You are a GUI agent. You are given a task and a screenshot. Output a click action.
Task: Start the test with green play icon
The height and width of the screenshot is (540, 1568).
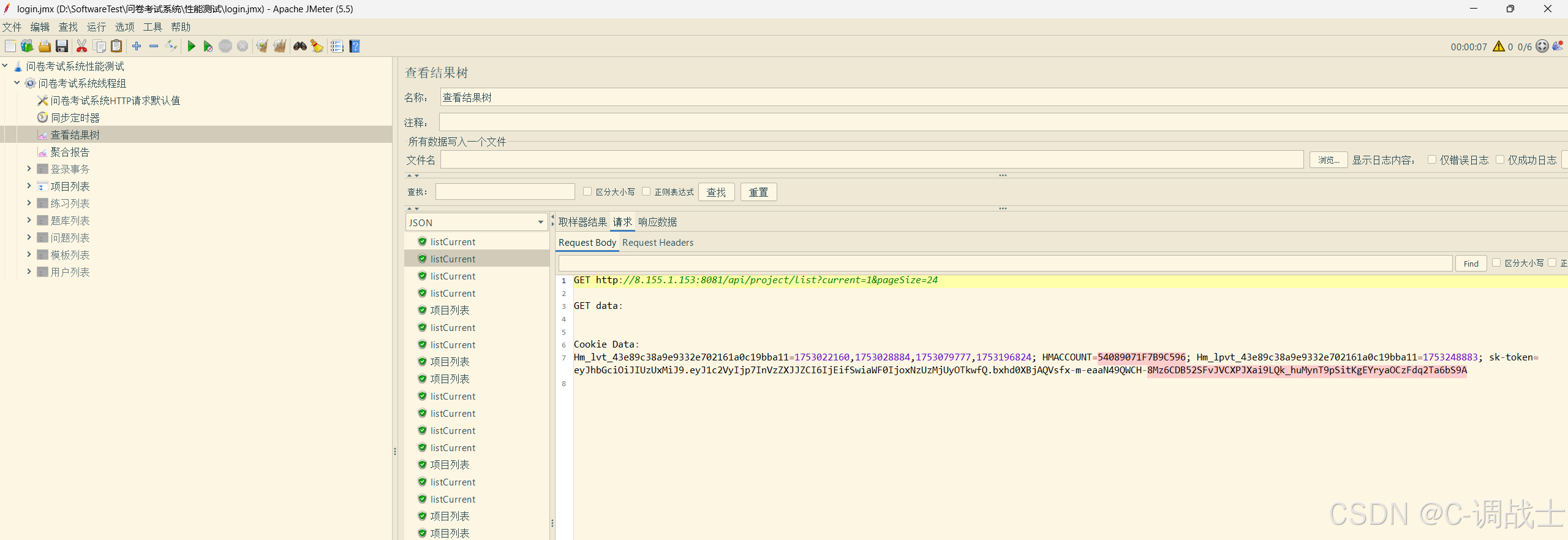point(191,47)
